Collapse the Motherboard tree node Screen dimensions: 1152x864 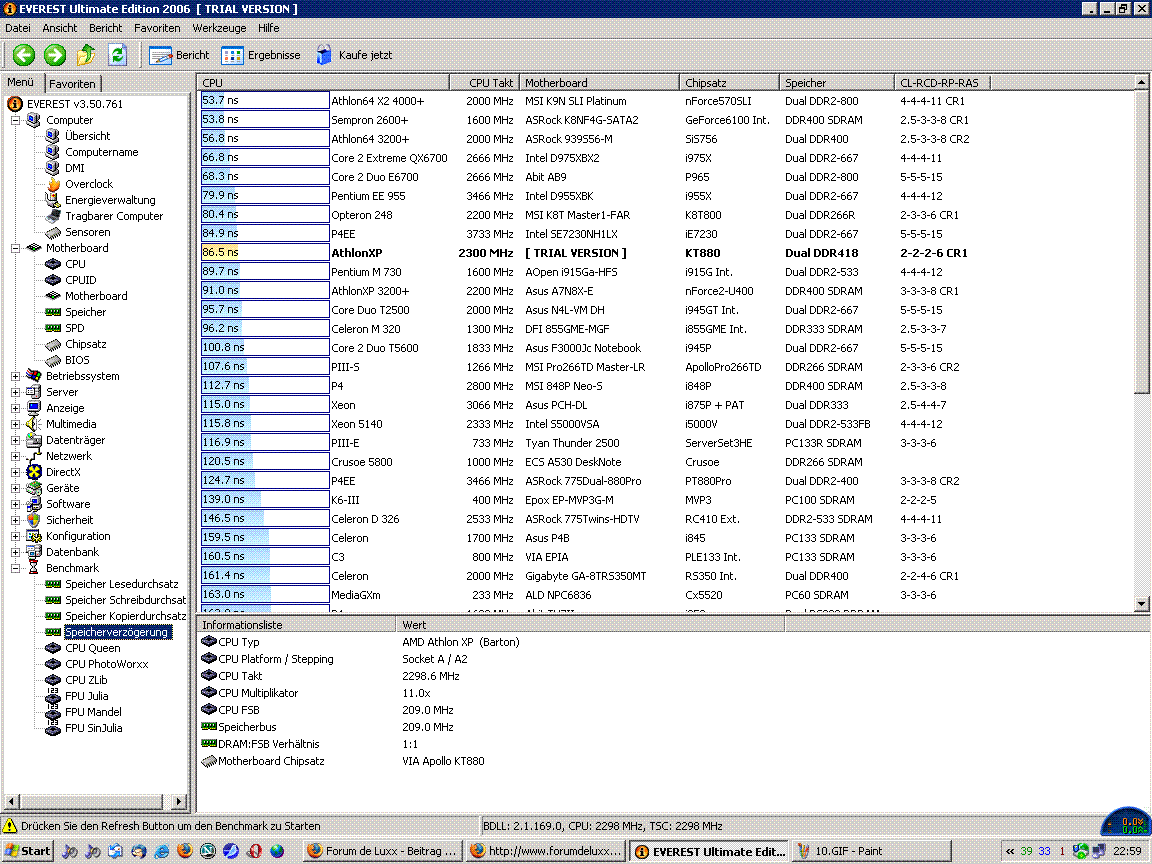point(15,248)
